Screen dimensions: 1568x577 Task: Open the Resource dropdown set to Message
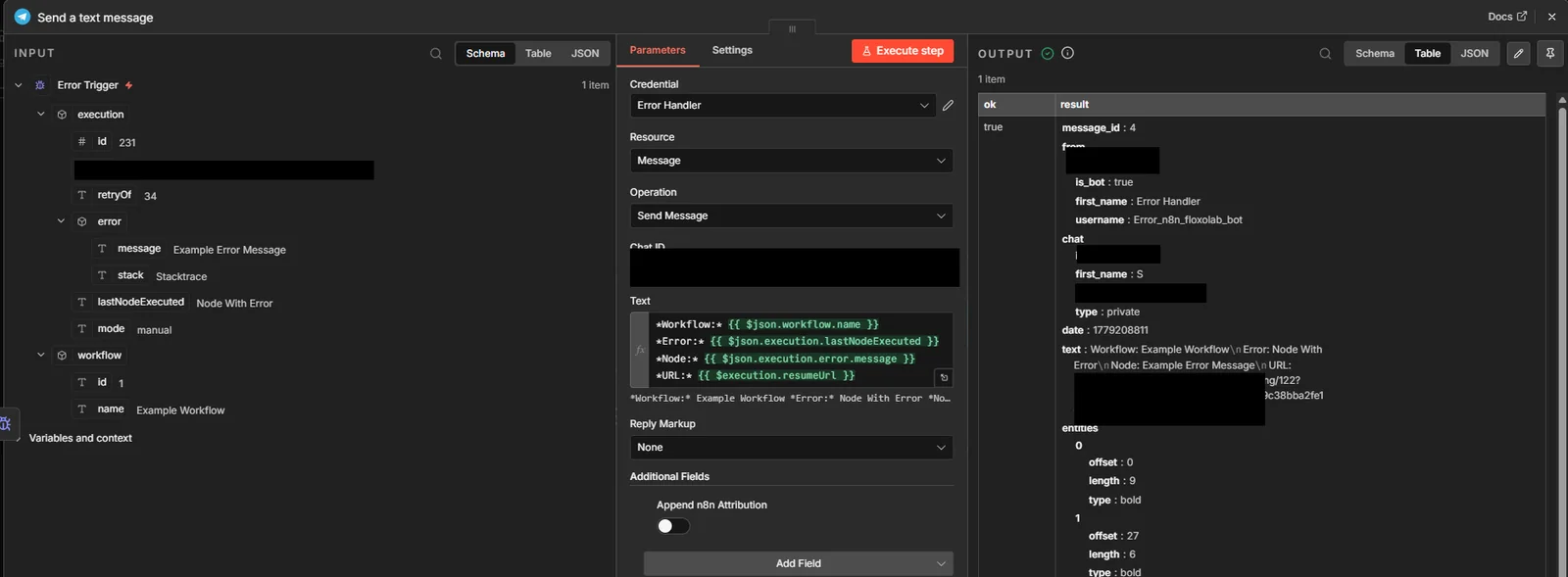tap(792, 161)
